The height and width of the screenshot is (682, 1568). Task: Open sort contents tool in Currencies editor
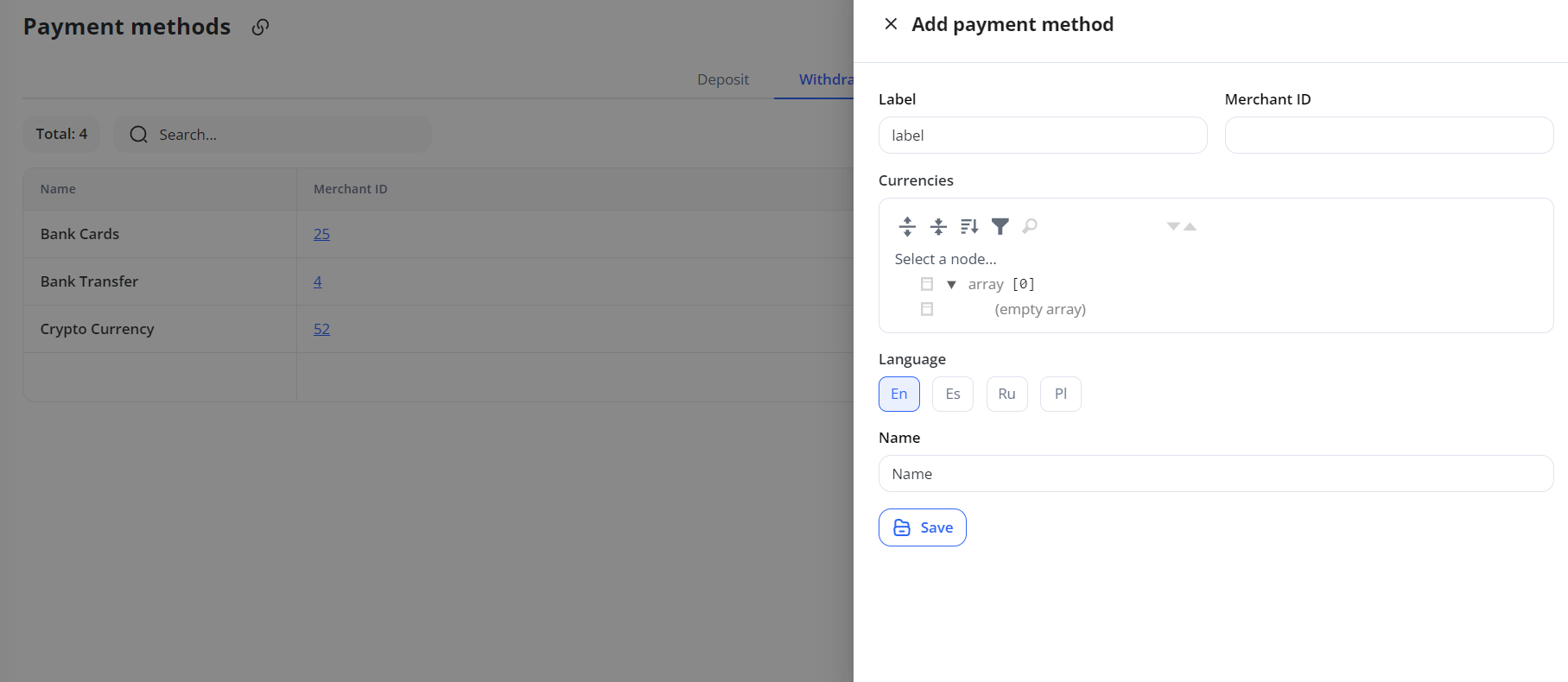969,226
